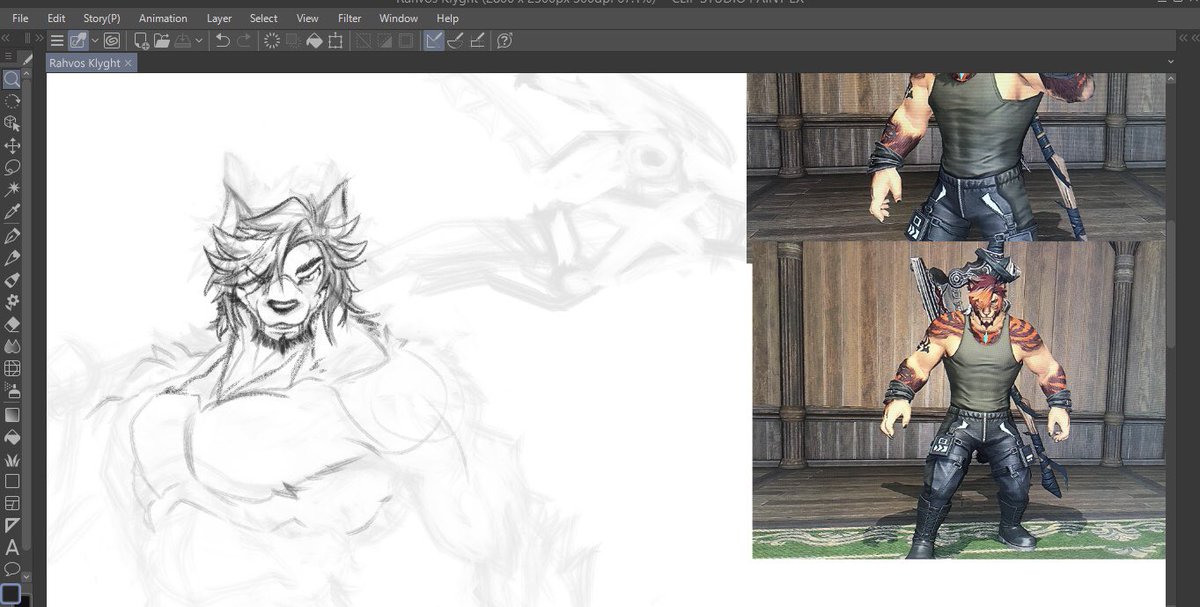The image size is (1200, 607).
Task: Click the Deselect toolbar icon
Action: [x=362, y=41]
